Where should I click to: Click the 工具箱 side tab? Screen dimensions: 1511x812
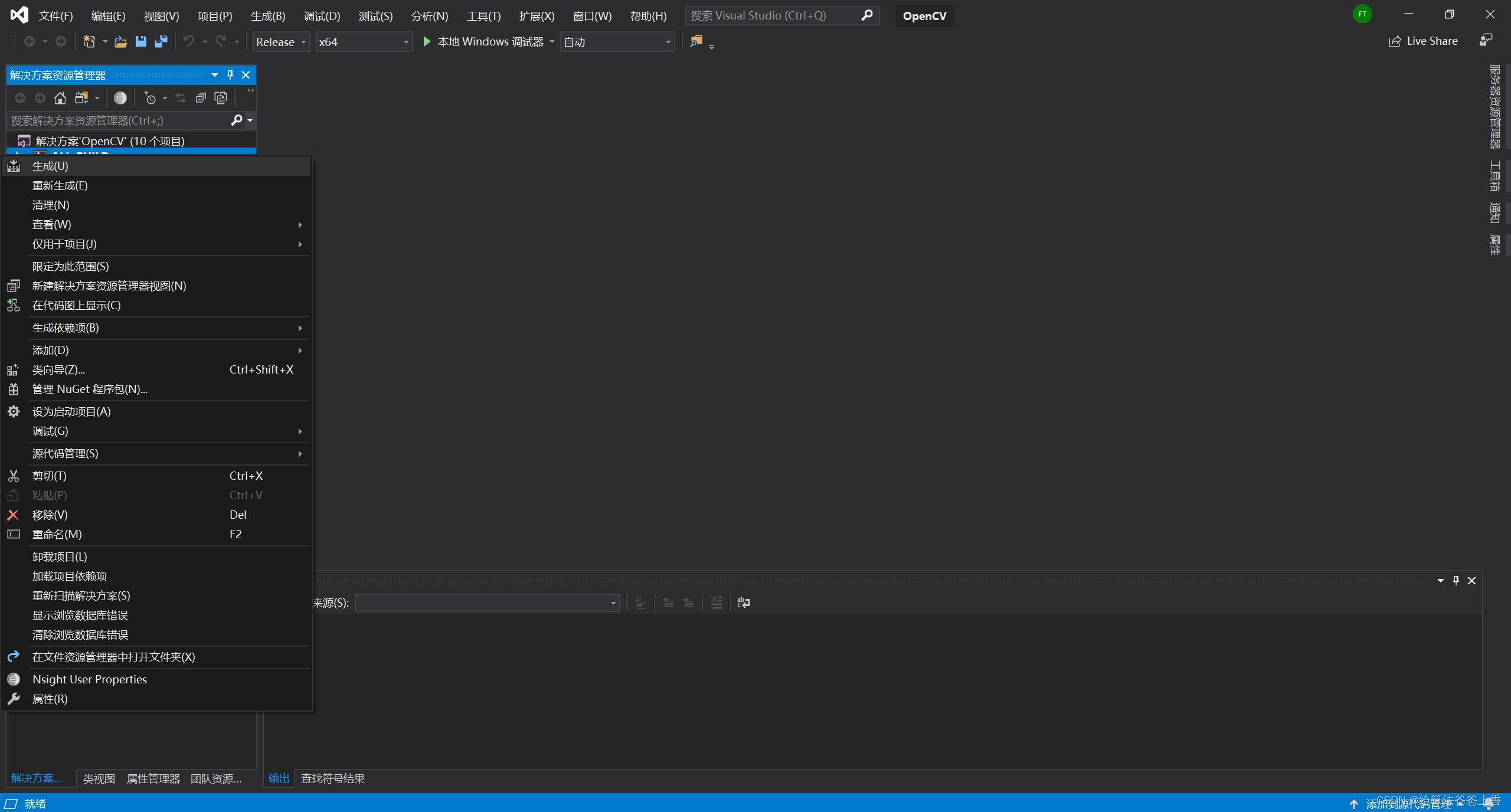click(x=1494, y=176)
